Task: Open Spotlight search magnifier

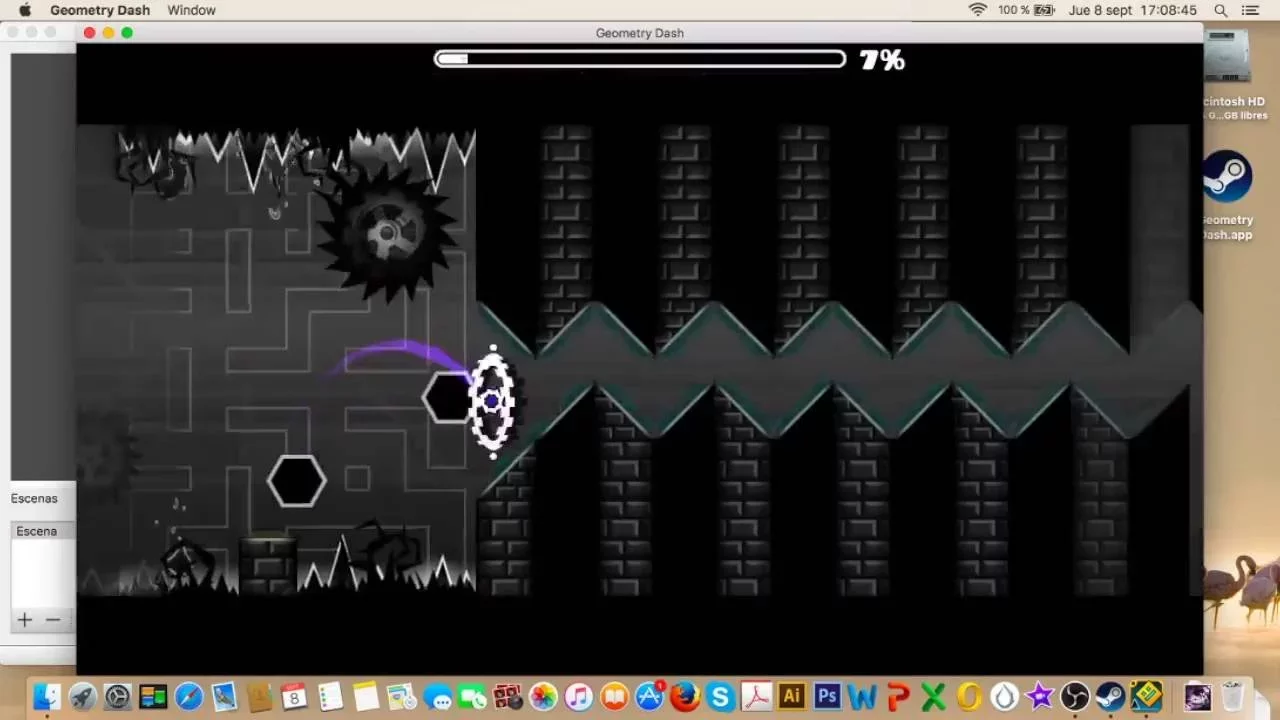Action: tap(1221, 10)
